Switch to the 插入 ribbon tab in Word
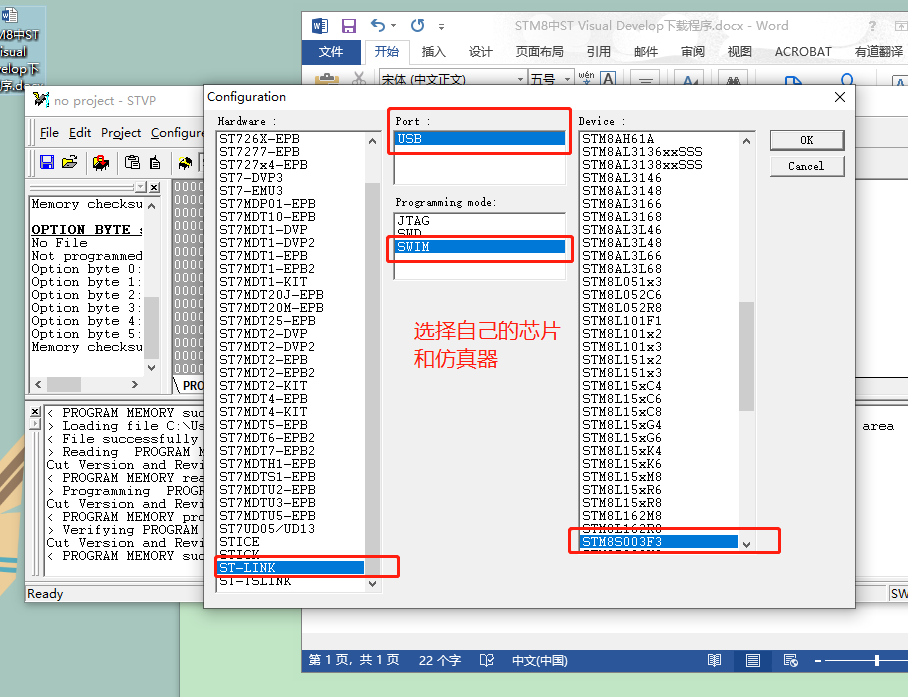 click(x=433, y=52)
